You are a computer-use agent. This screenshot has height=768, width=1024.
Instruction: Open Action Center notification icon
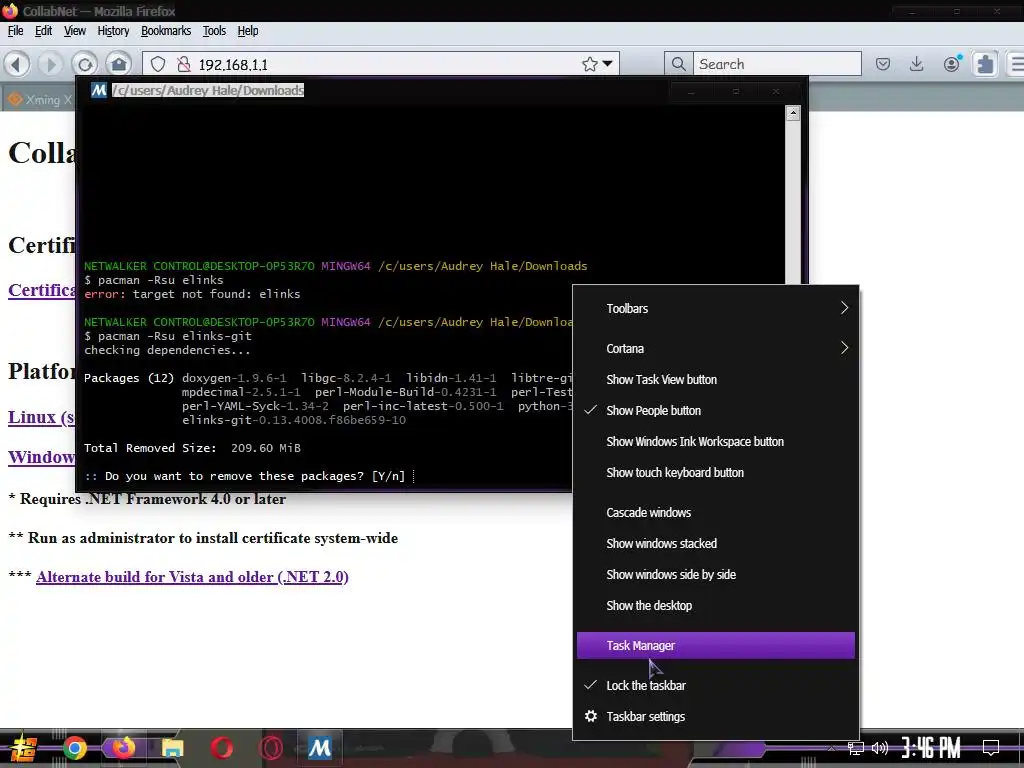point(991,748)
